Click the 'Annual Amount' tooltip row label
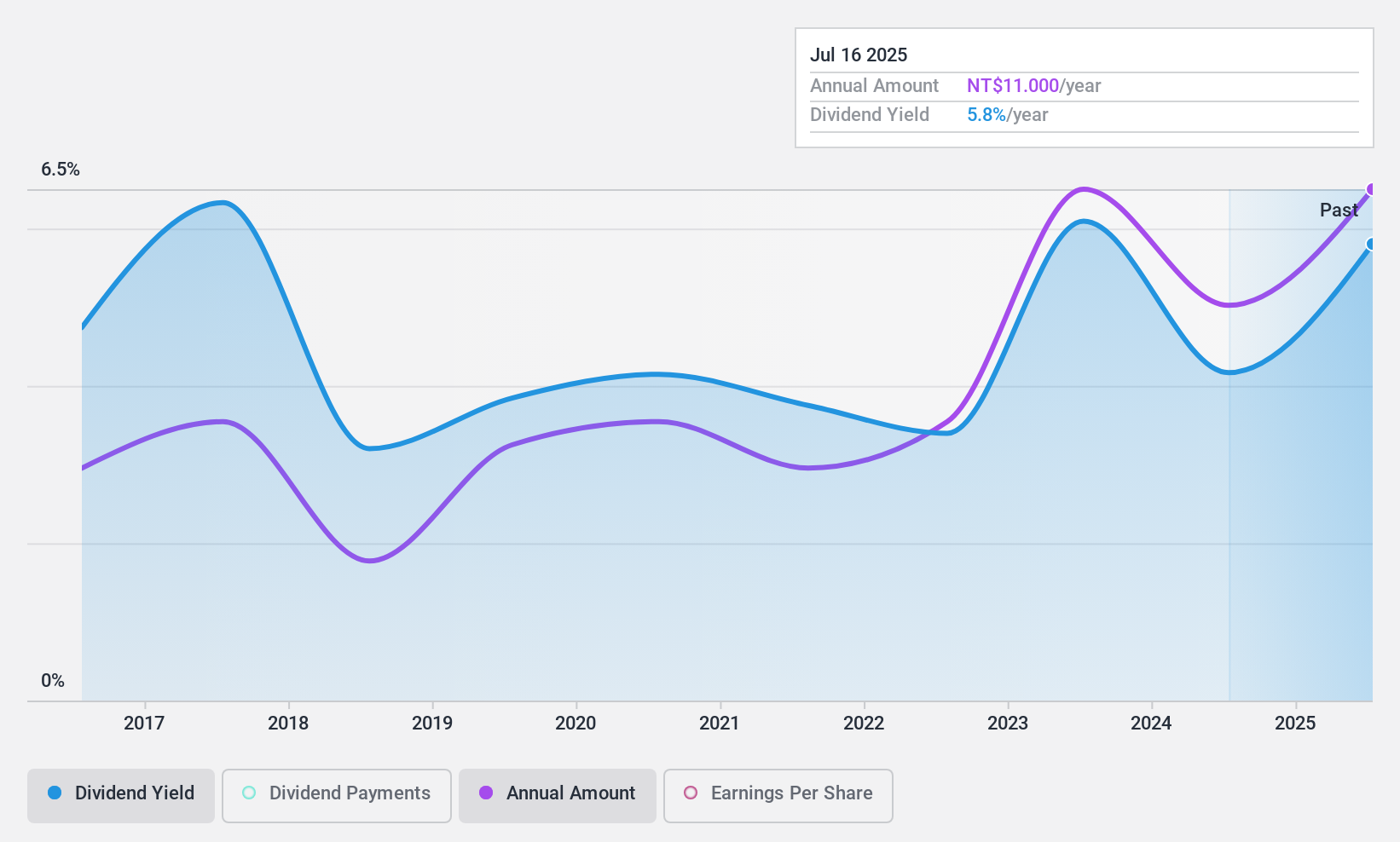Screen dimensions: 1400x842 pos(874,86)
